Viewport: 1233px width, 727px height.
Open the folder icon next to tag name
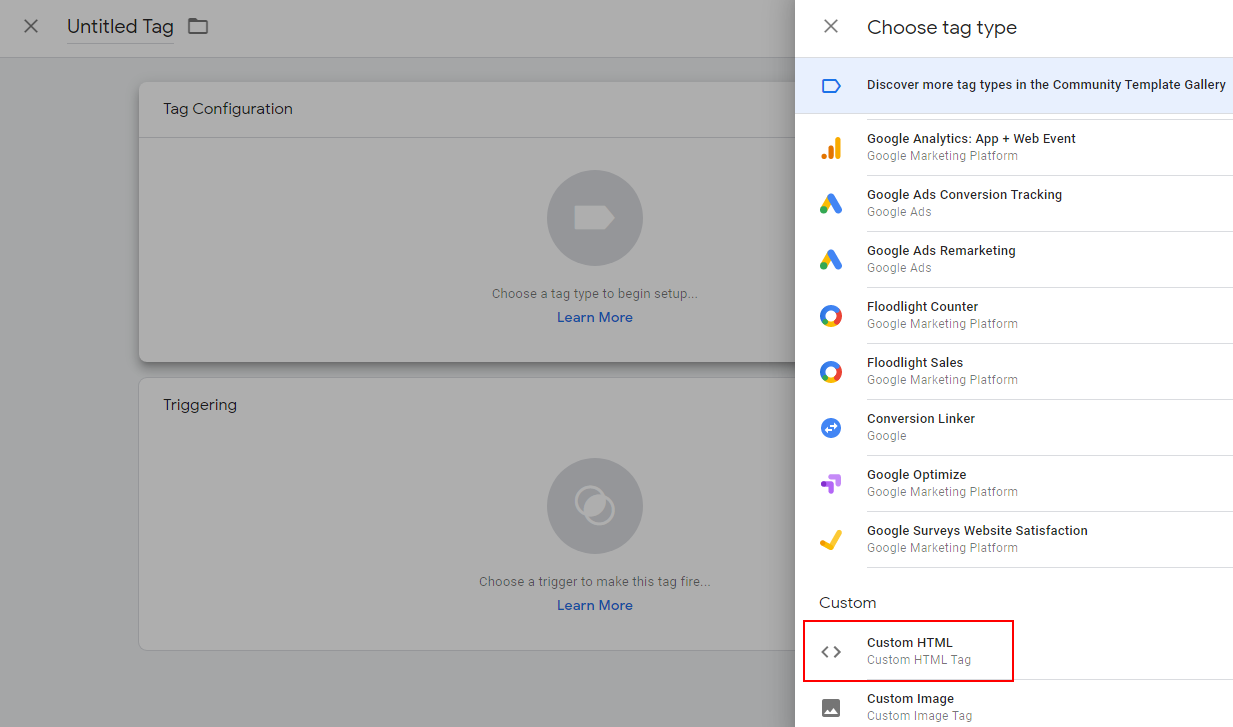(198, 26)
